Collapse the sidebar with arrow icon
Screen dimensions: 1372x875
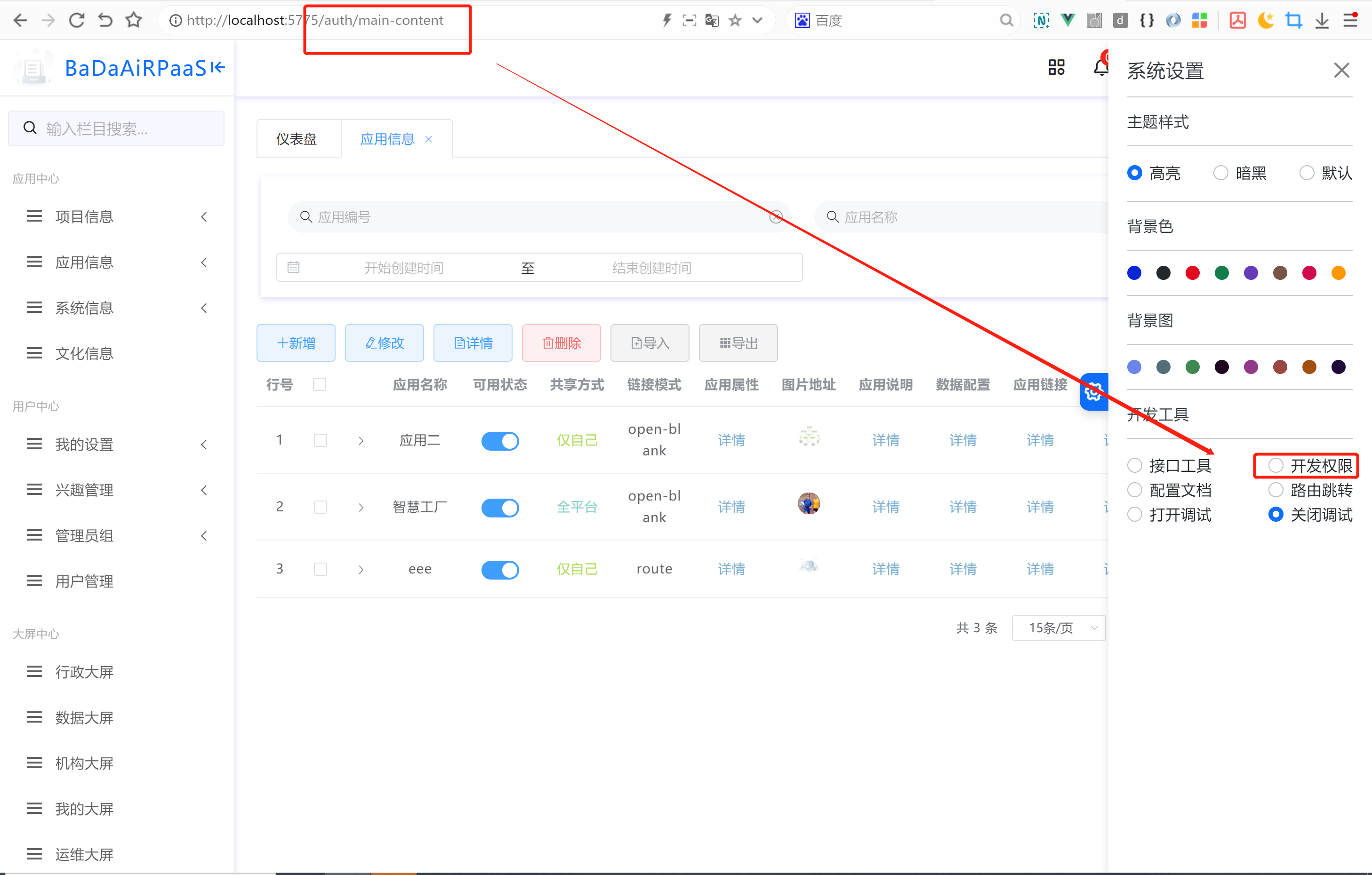point(217,68)
